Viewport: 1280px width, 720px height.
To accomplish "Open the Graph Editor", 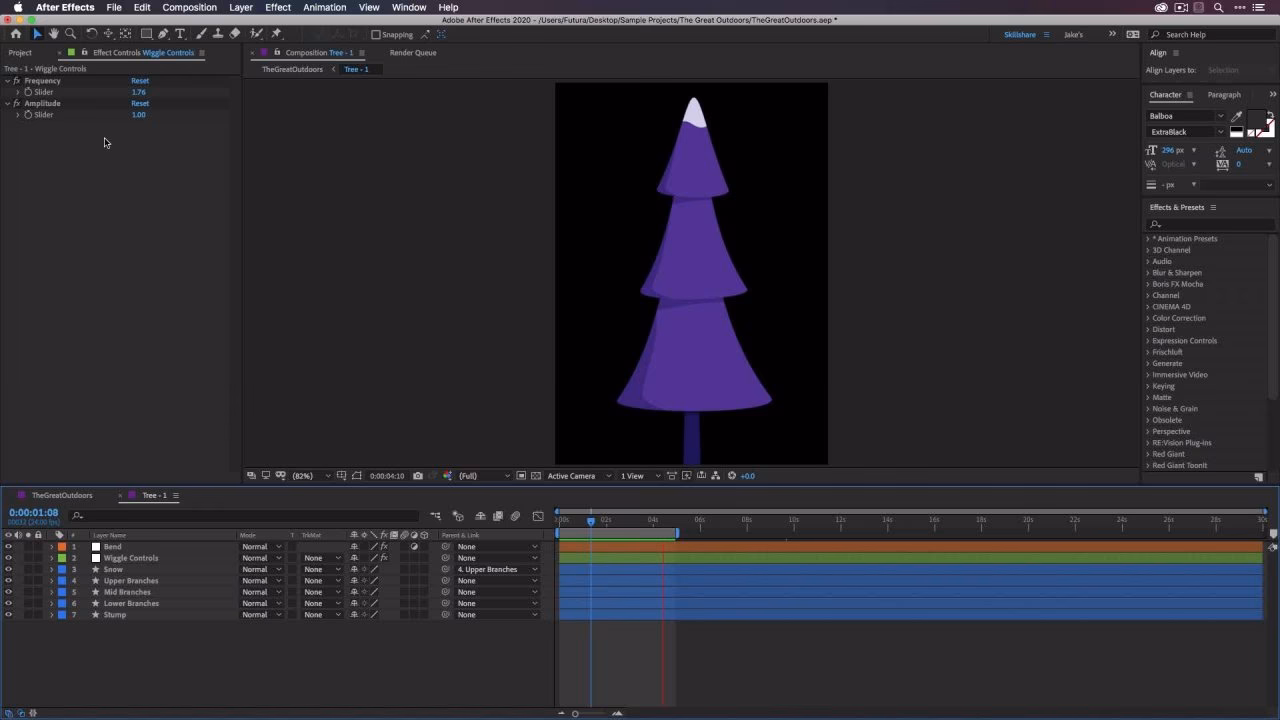I will point(538,516).
